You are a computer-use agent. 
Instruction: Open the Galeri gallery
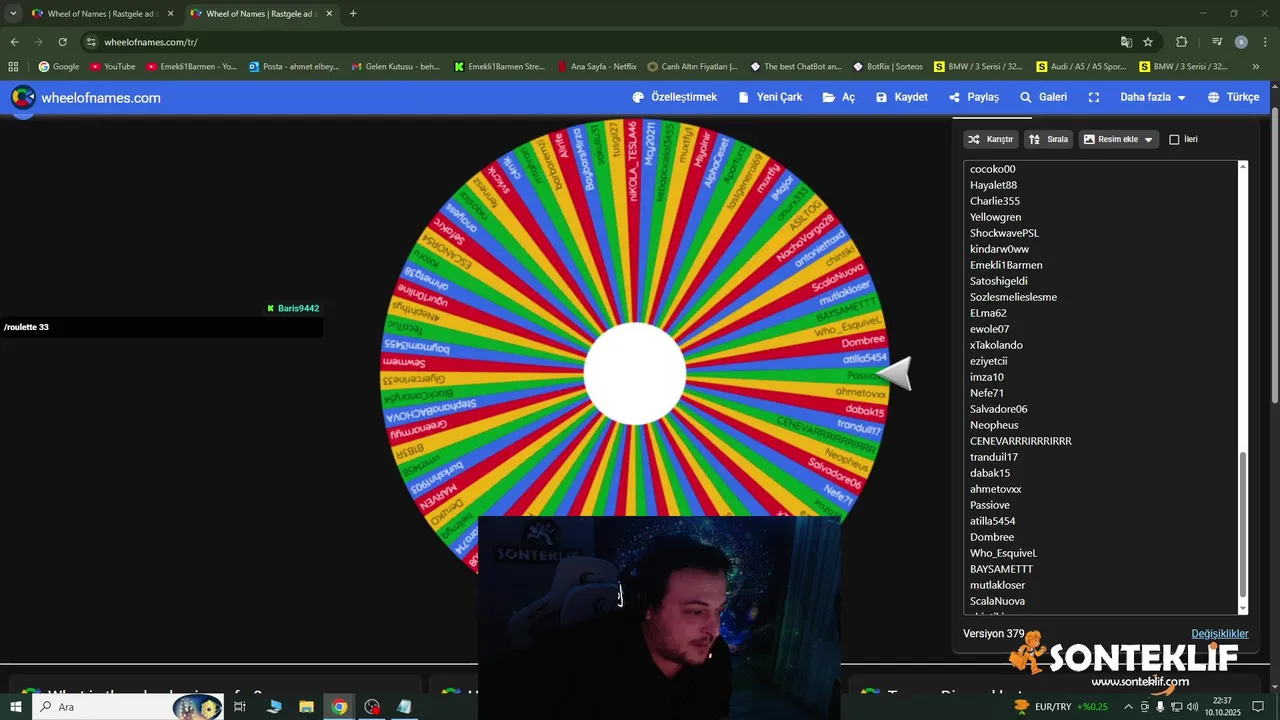coord(1043,97)
